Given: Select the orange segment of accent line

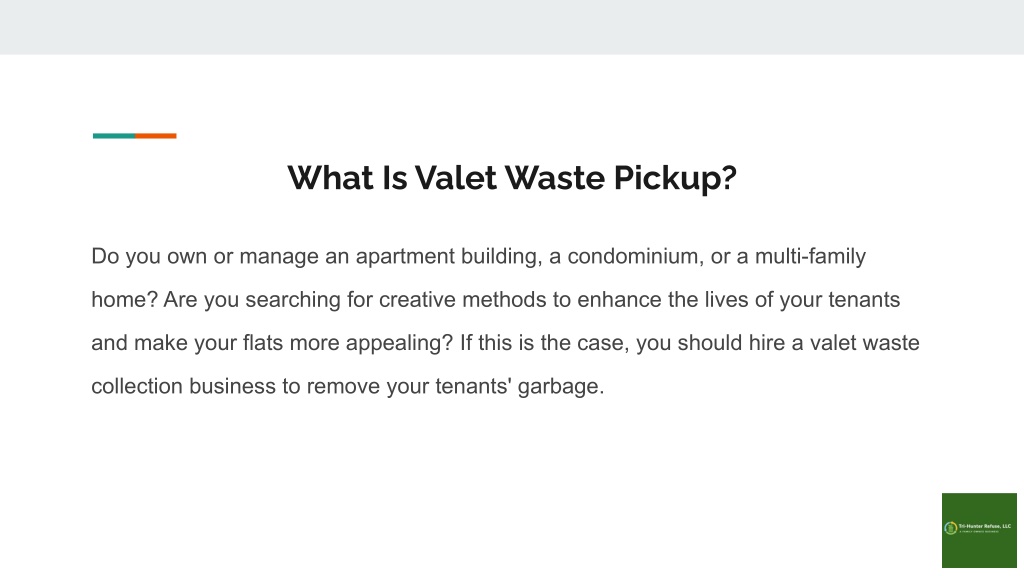Looking at the screenshot, I should click(x=156, y=136).
